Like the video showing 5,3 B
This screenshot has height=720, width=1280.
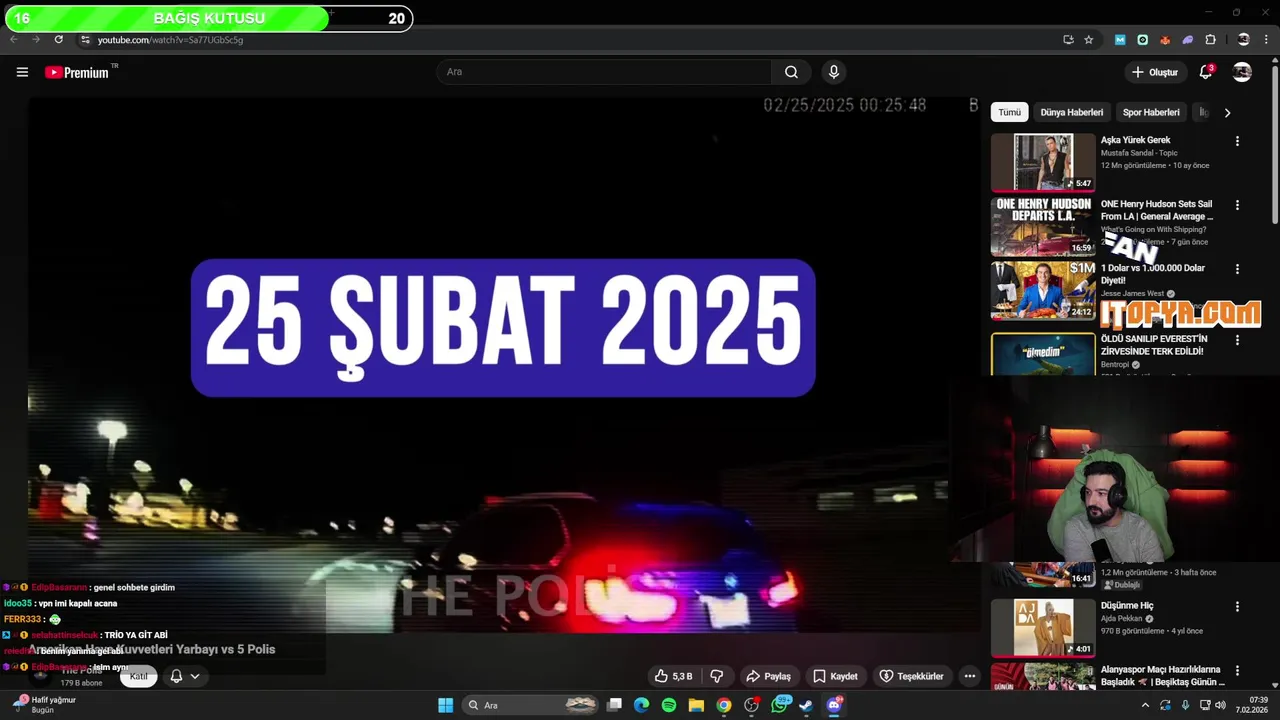pyautogui.click(x=673, y=676)
